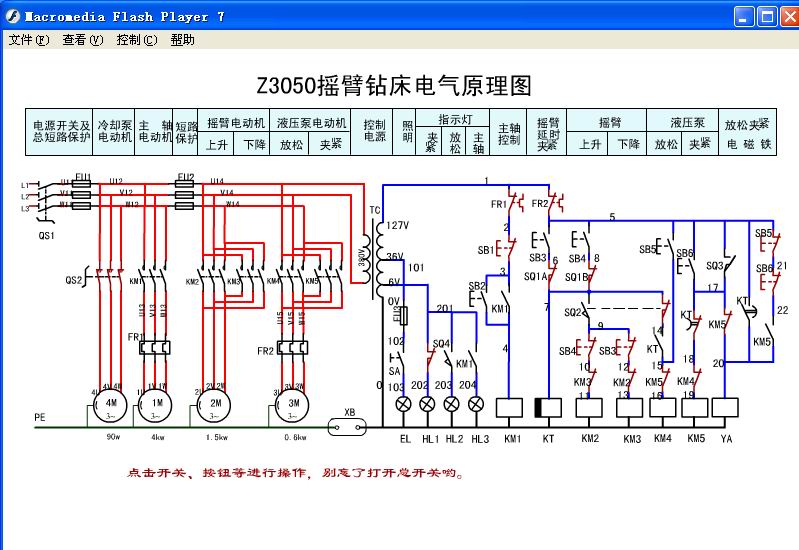Click the HL3 spindle indicator lamp
Viewport: 799px width, 550px height.
tap(476, 404)
